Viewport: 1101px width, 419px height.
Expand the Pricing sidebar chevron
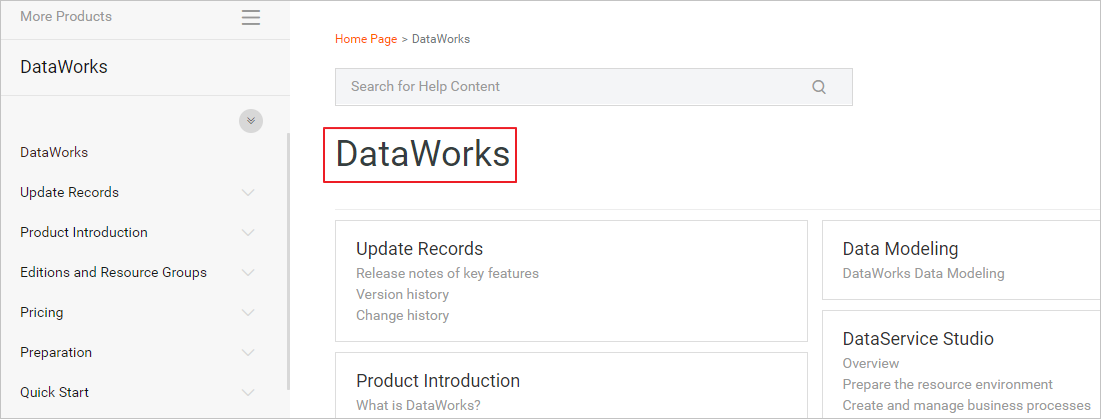pyautogui.click(x=248, y=312)
